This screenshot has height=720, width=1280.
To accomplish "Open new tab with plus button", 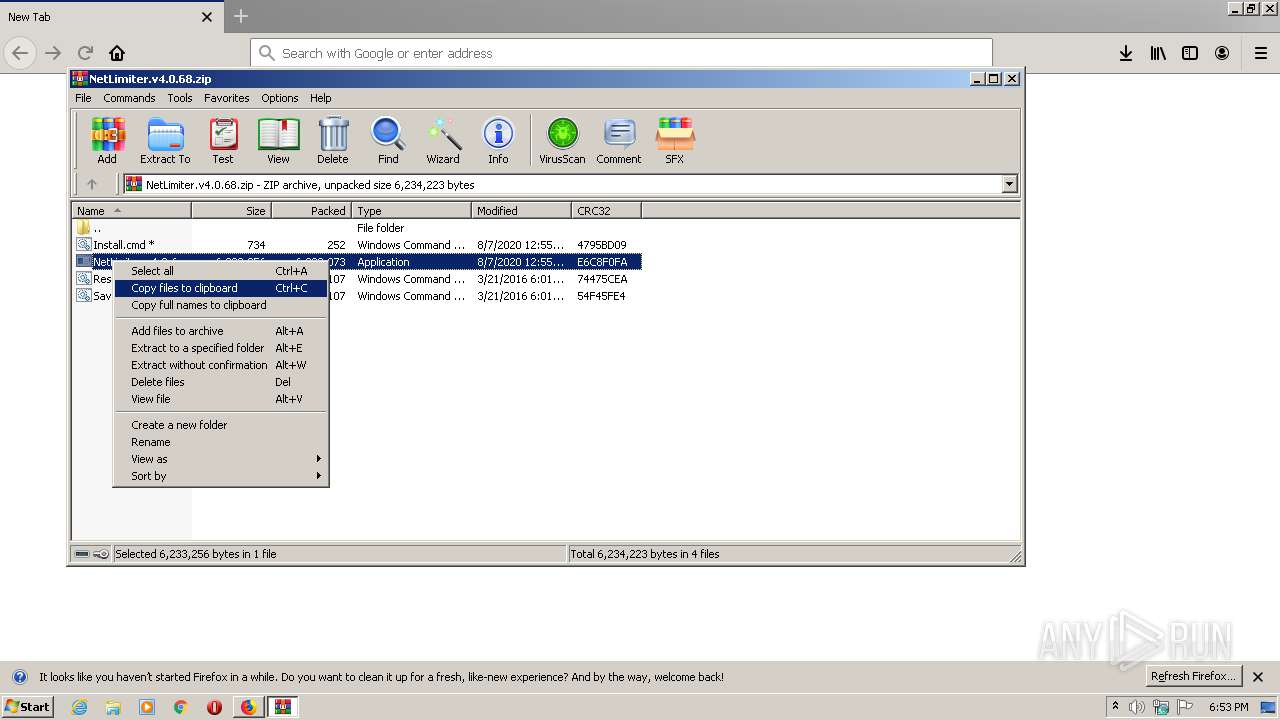I will (x=241, y=16).
